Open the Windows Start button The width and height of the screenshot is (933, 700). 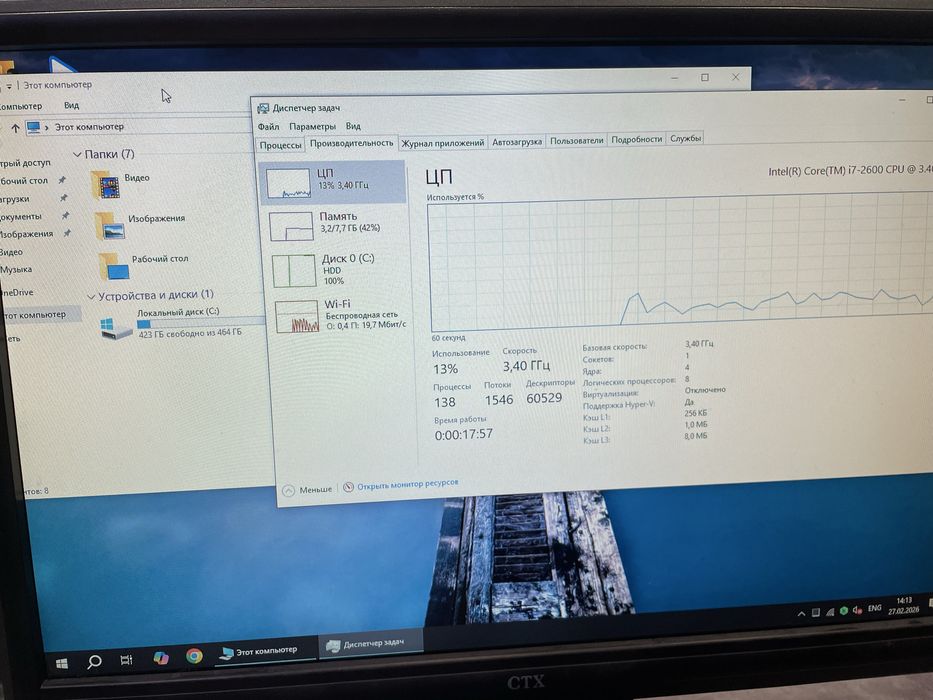coord(62,664)
